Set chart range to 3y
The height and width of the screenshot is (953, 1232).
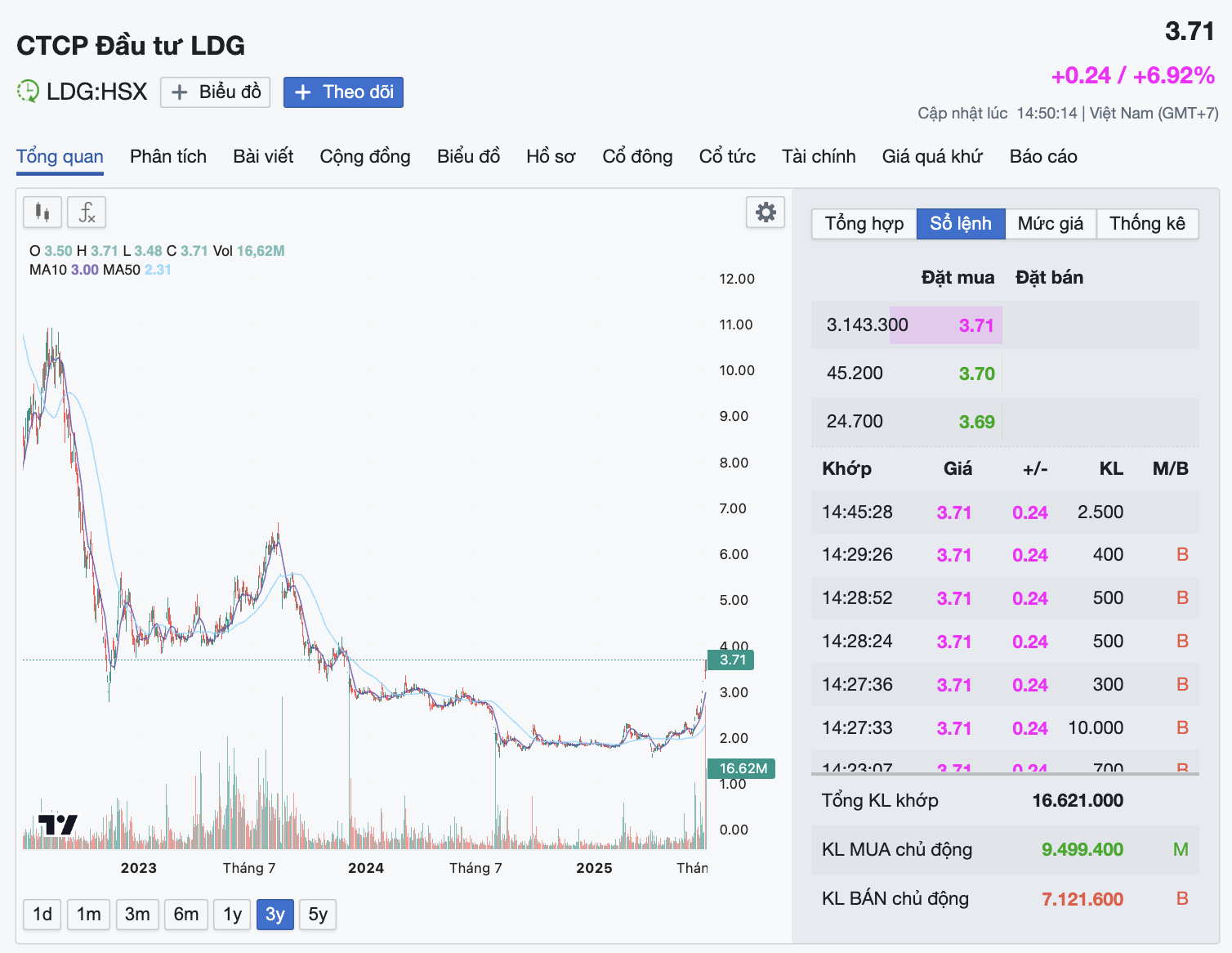pyautogui.click(x=275, y=914)
